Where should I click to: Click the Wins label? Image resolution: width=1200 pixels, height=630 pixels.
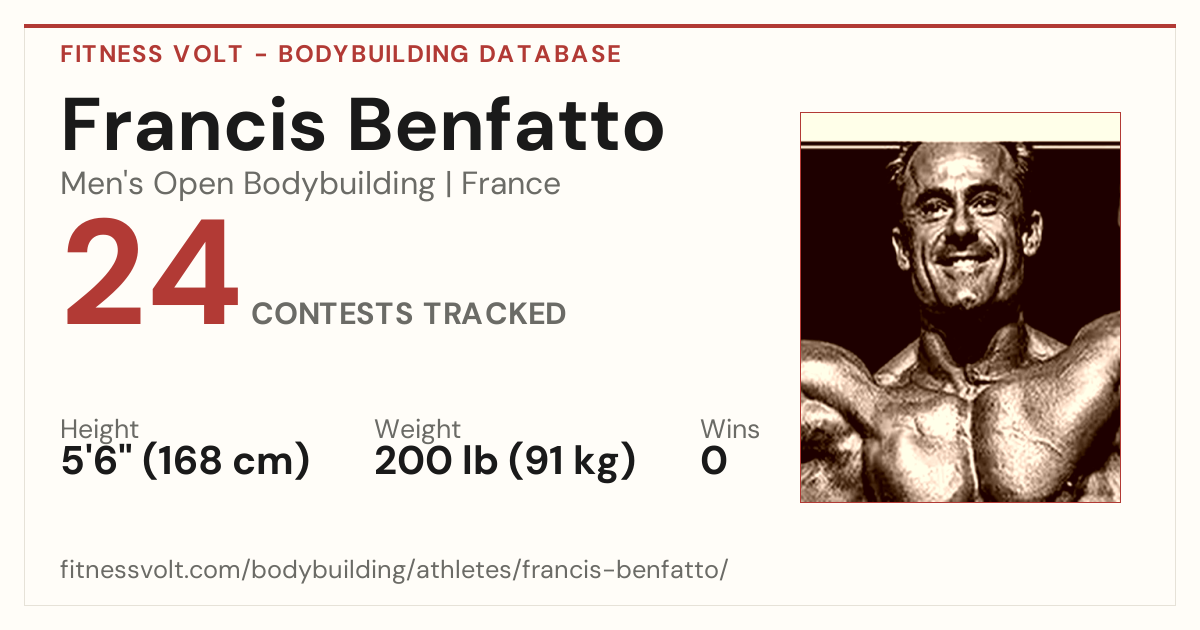(x=730, y=430)
